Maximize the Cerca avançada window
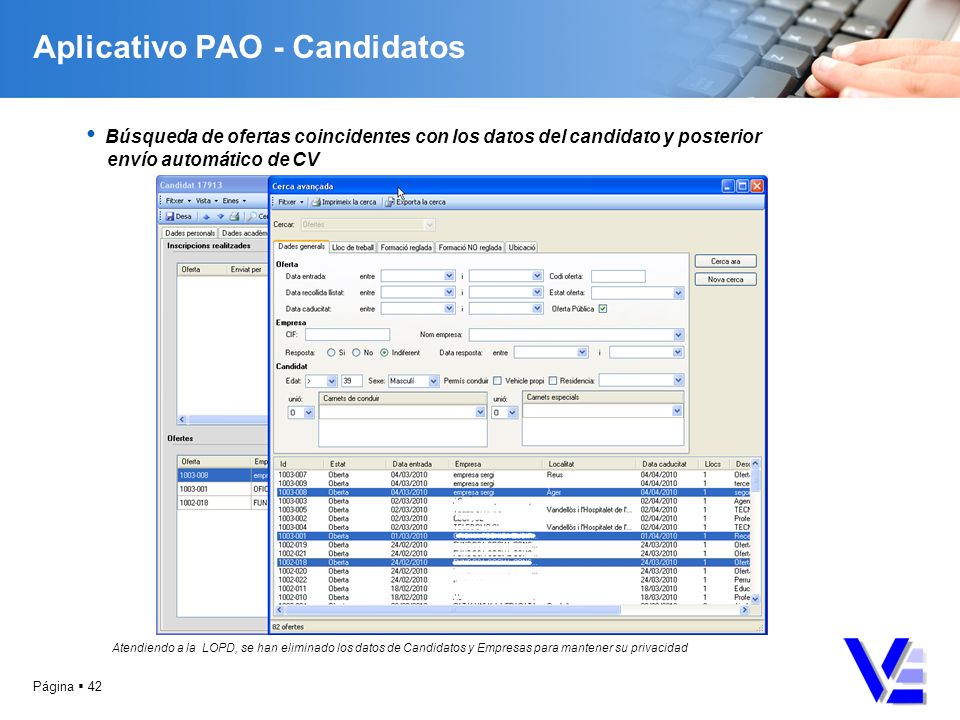This screenshot has width=960, height=720. [x=742, y=186]
